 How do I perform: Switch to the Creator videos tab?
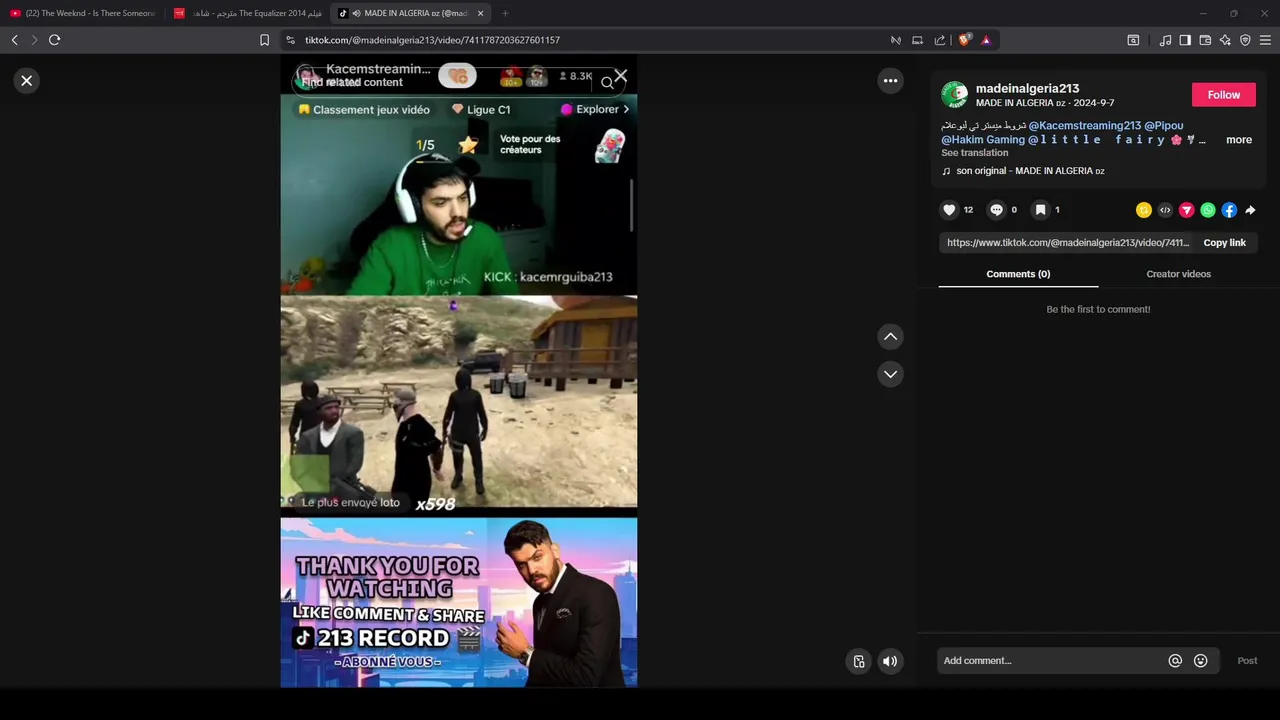pyautogui.click(x=1178, y=274)
